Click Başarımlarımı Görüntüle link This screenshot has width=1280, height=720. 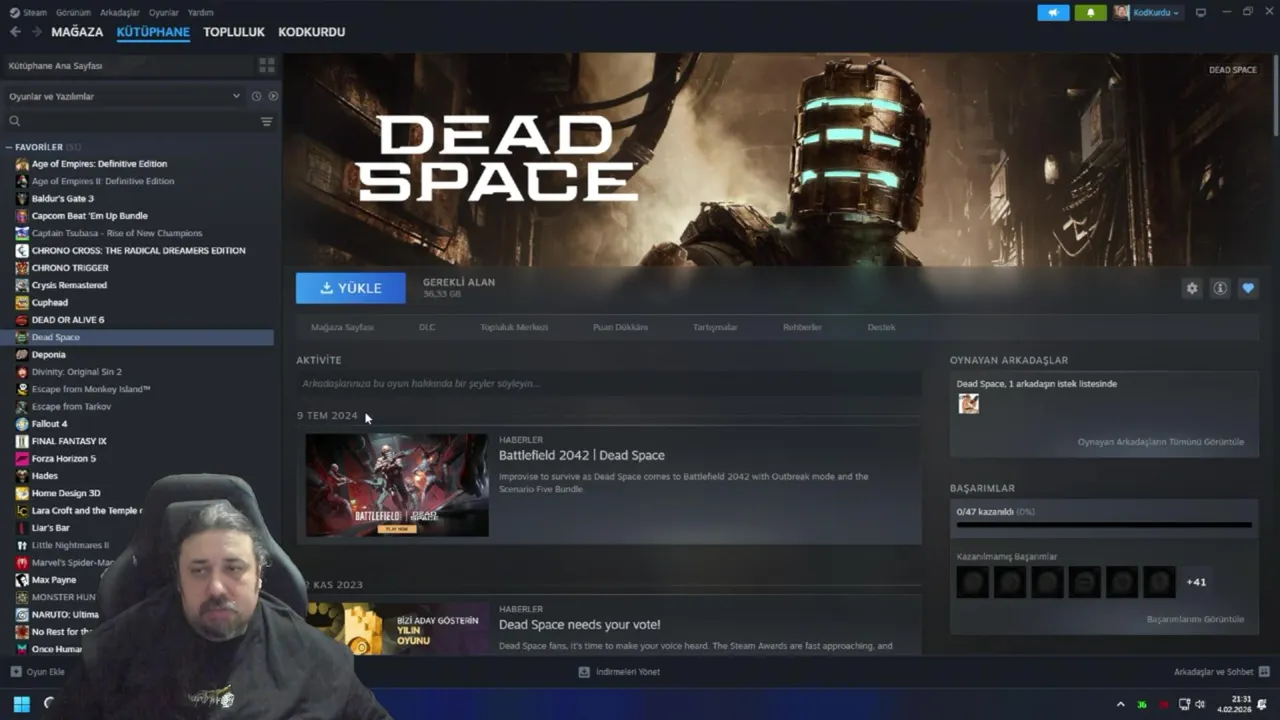pyautogui.click(x=1195, y=619)
